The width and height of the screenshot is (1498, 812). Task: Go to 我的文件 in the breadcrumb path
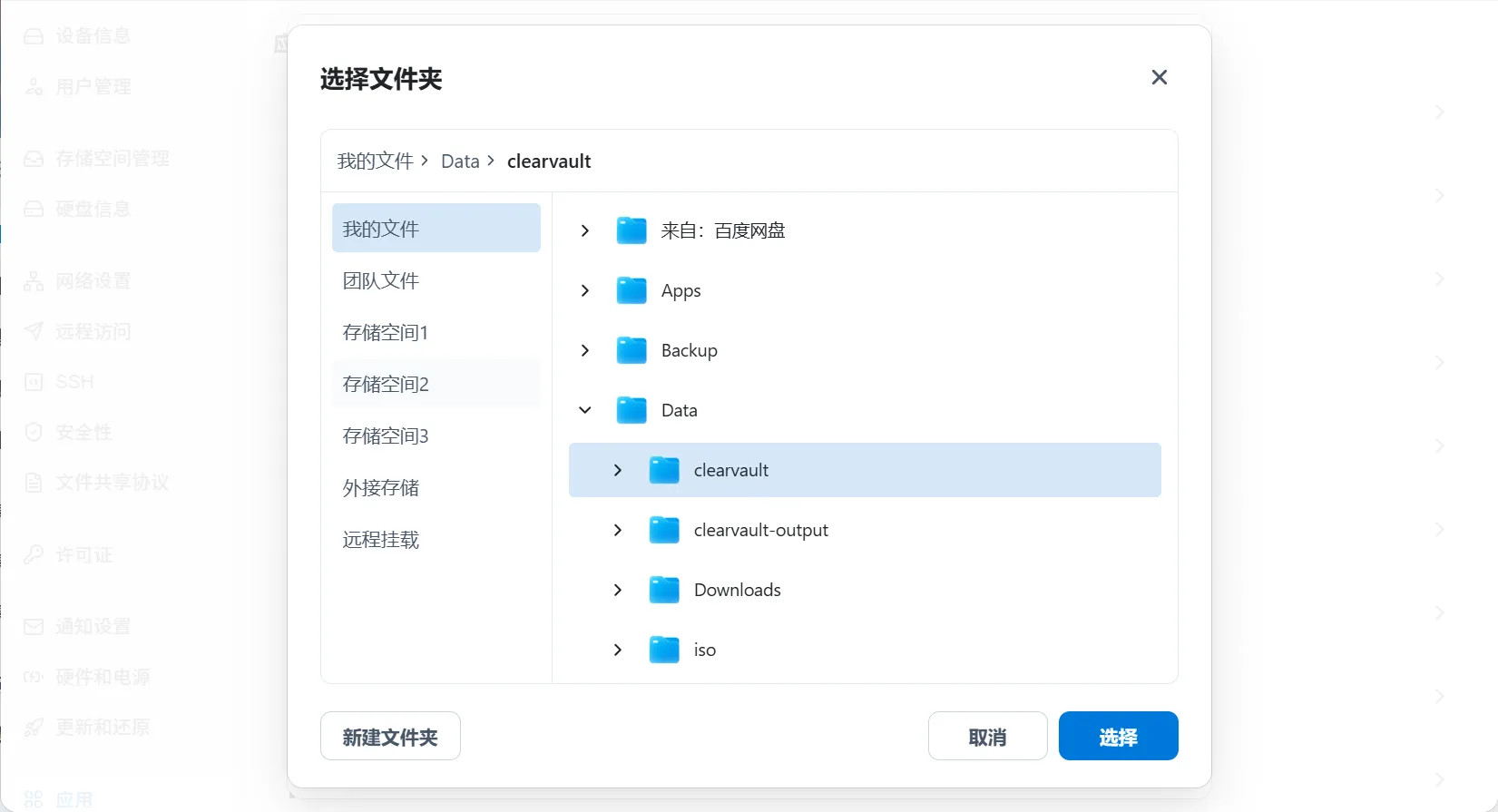(x=375, y=161)
